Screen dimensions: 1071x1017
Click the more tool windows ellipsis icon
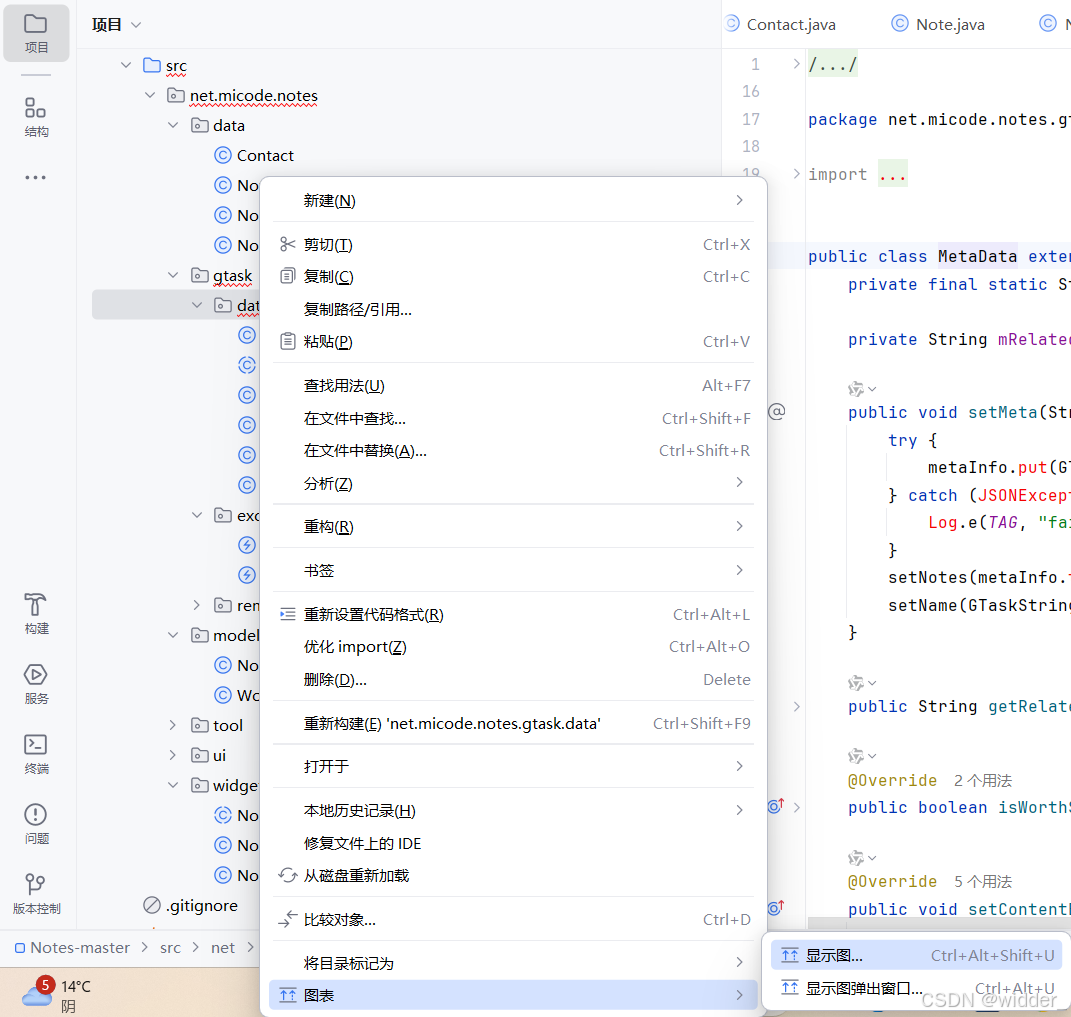point(36,177)
